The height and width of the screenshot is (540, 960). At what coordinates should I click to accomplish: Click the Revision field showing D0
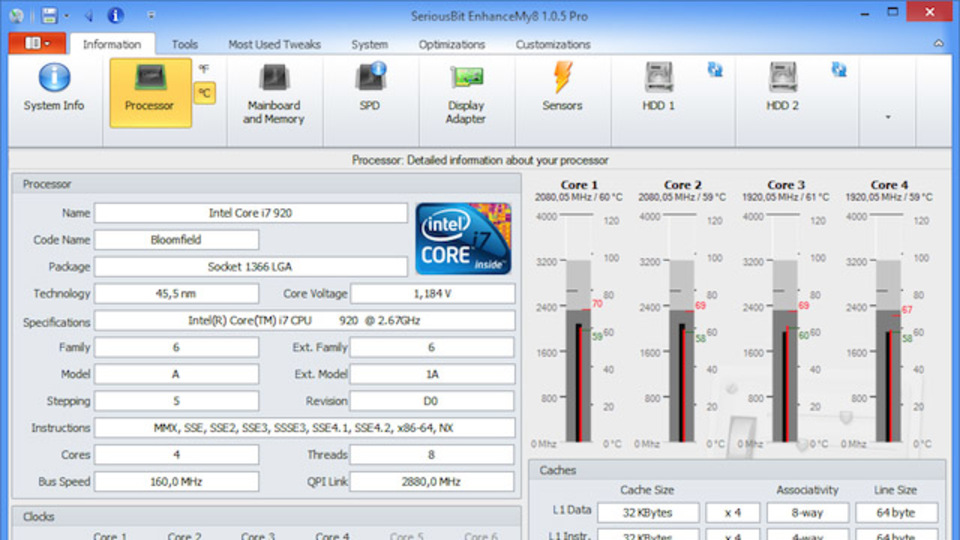pyautogui.click(x=432, y=401)
